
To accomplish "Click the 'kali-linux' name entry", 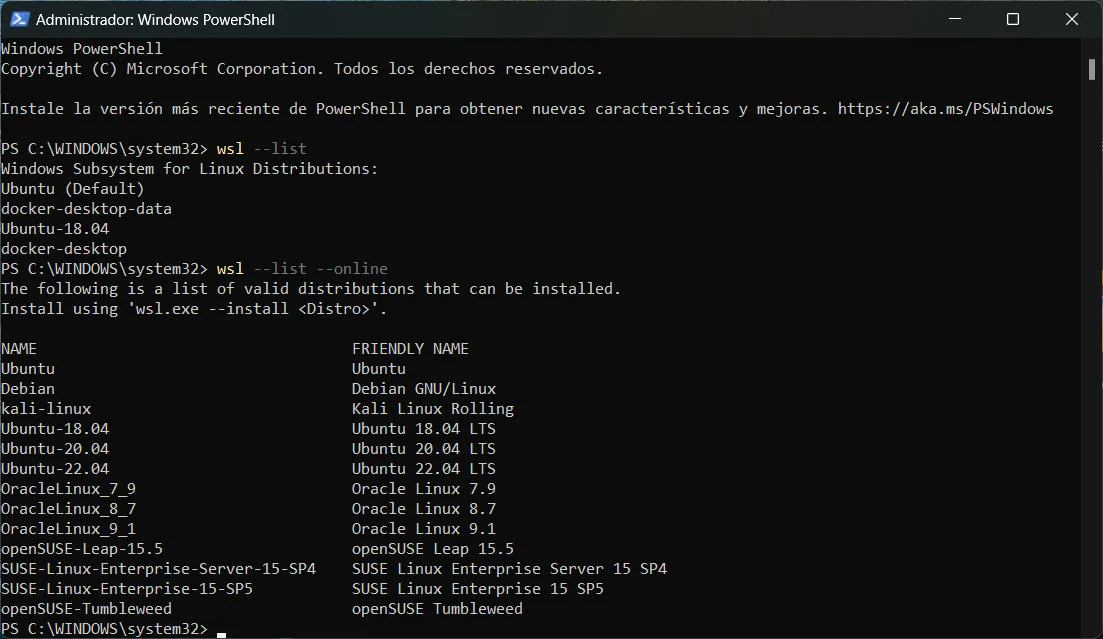I will 46,409.
